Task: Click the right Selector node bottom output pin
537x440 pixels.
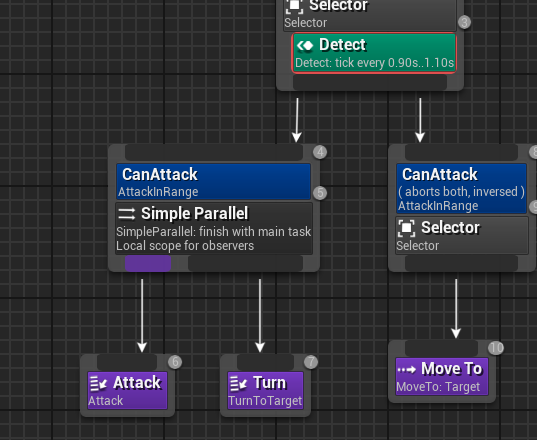Action: tap(461, 263)
